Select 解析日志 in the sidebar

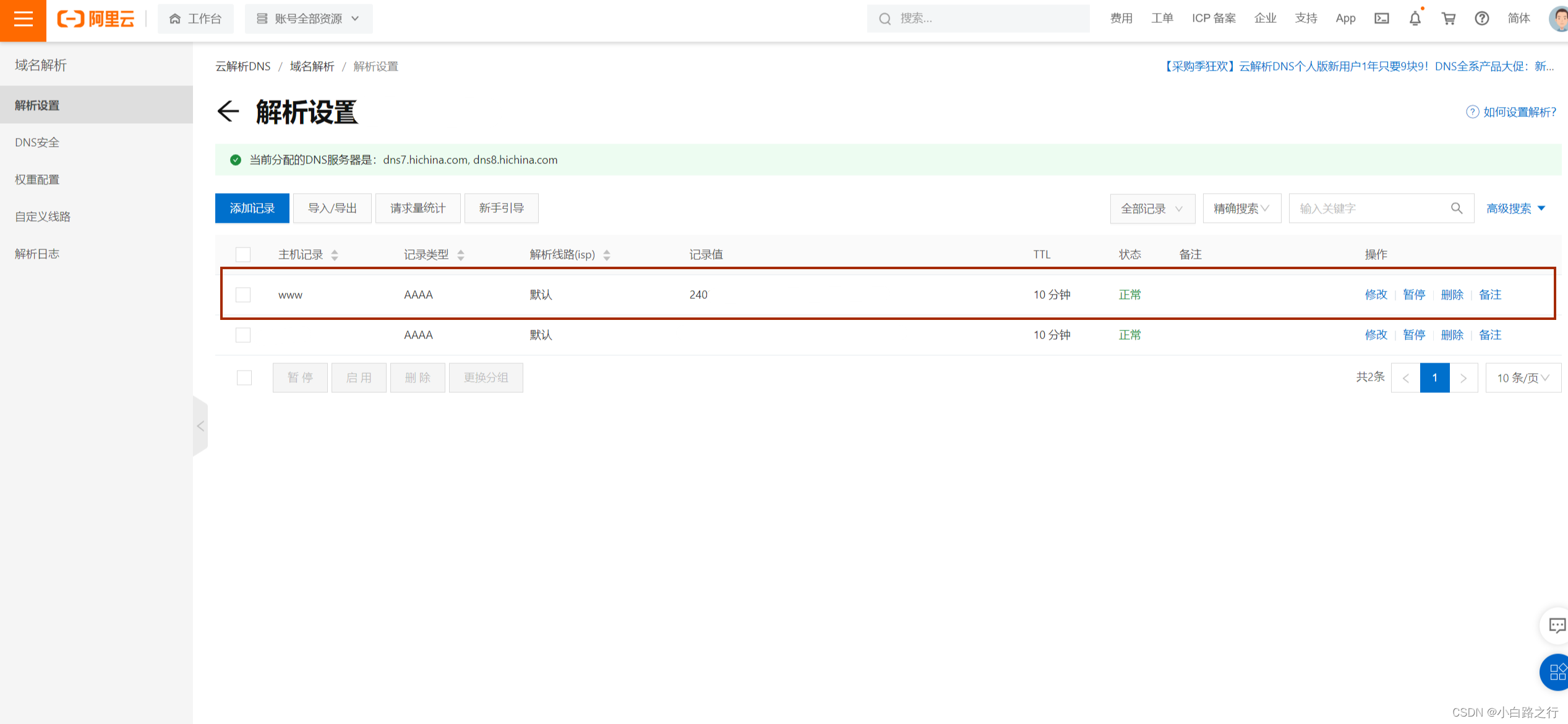pyautogui.click(x=37, y=254)
